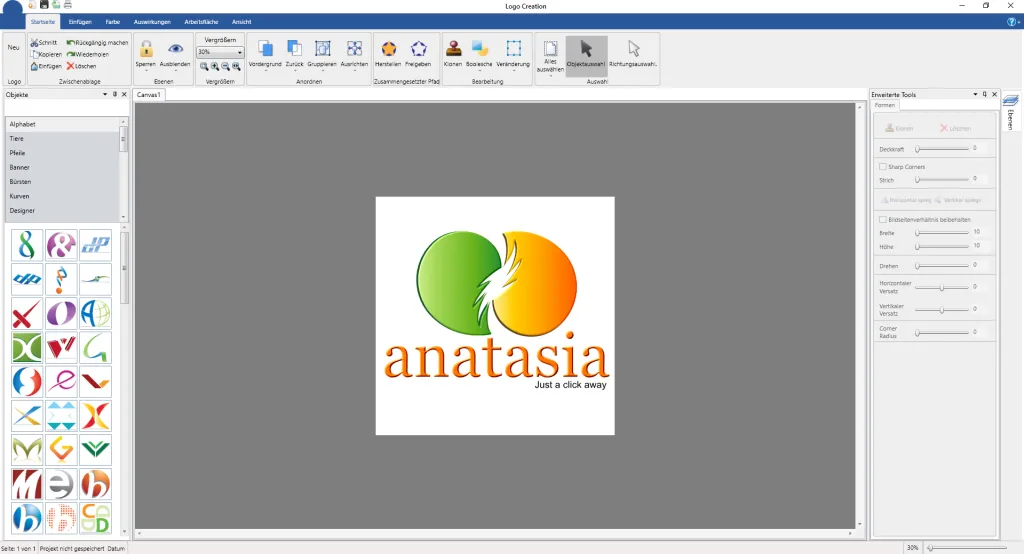Open the 30% zoom dropdown in ribbon

point(240,52)
